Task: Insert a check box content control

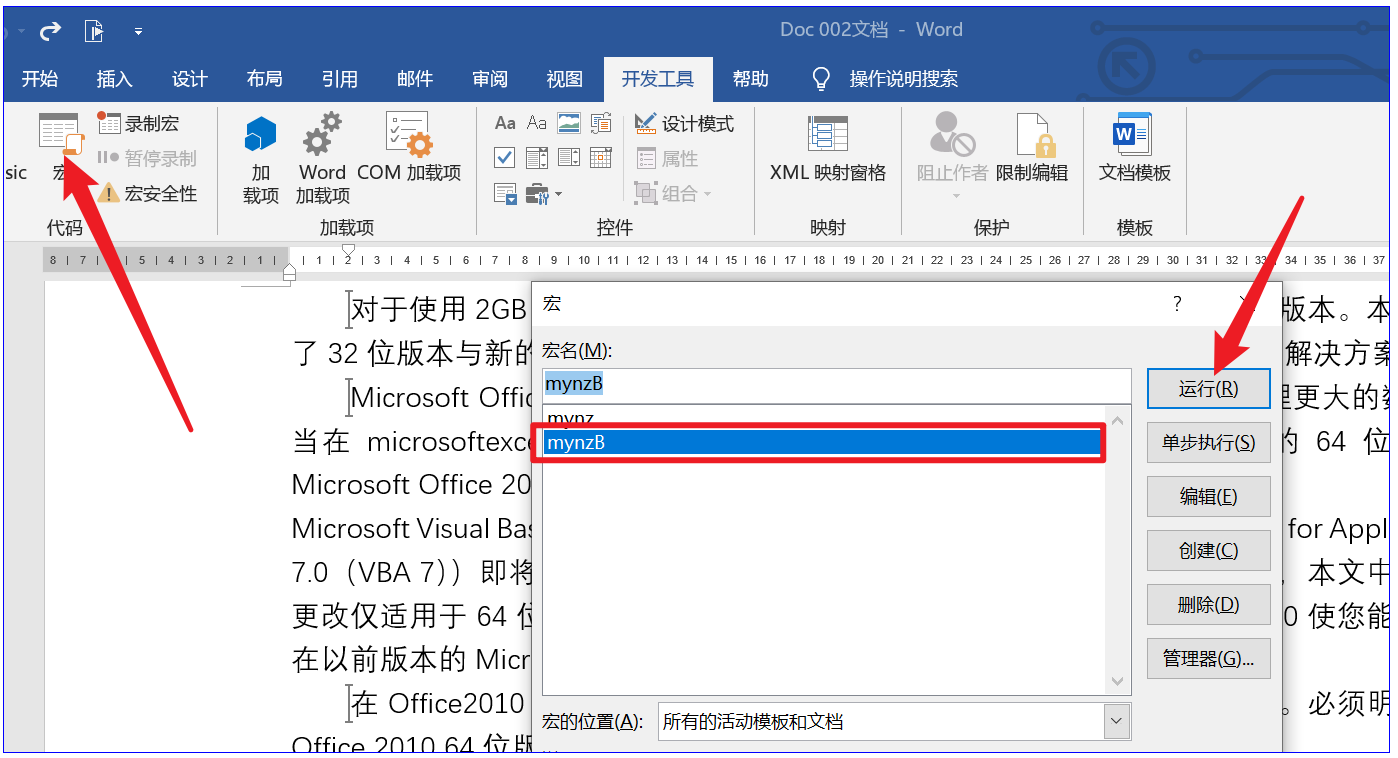Action: coord(504,158)
